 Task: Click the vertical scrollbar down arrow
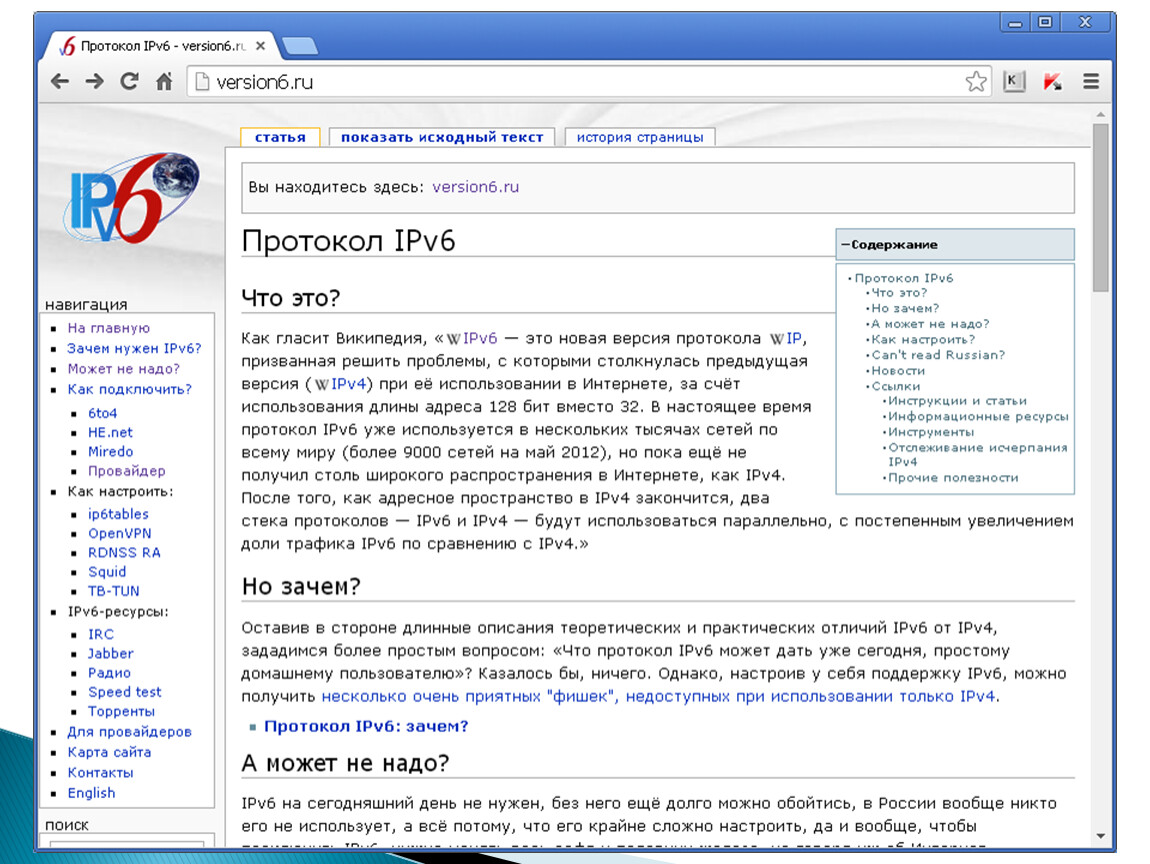point(1100,836)
